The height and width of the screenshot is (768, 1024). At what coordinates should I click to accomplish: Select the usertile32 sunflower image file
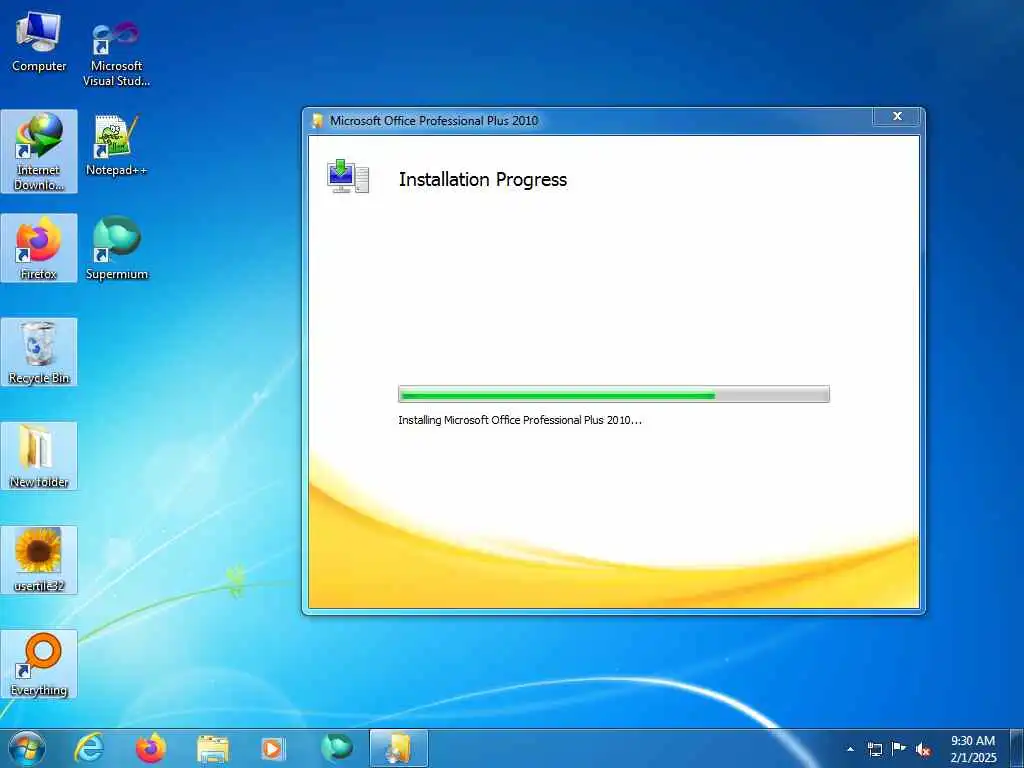coord(39,560)
